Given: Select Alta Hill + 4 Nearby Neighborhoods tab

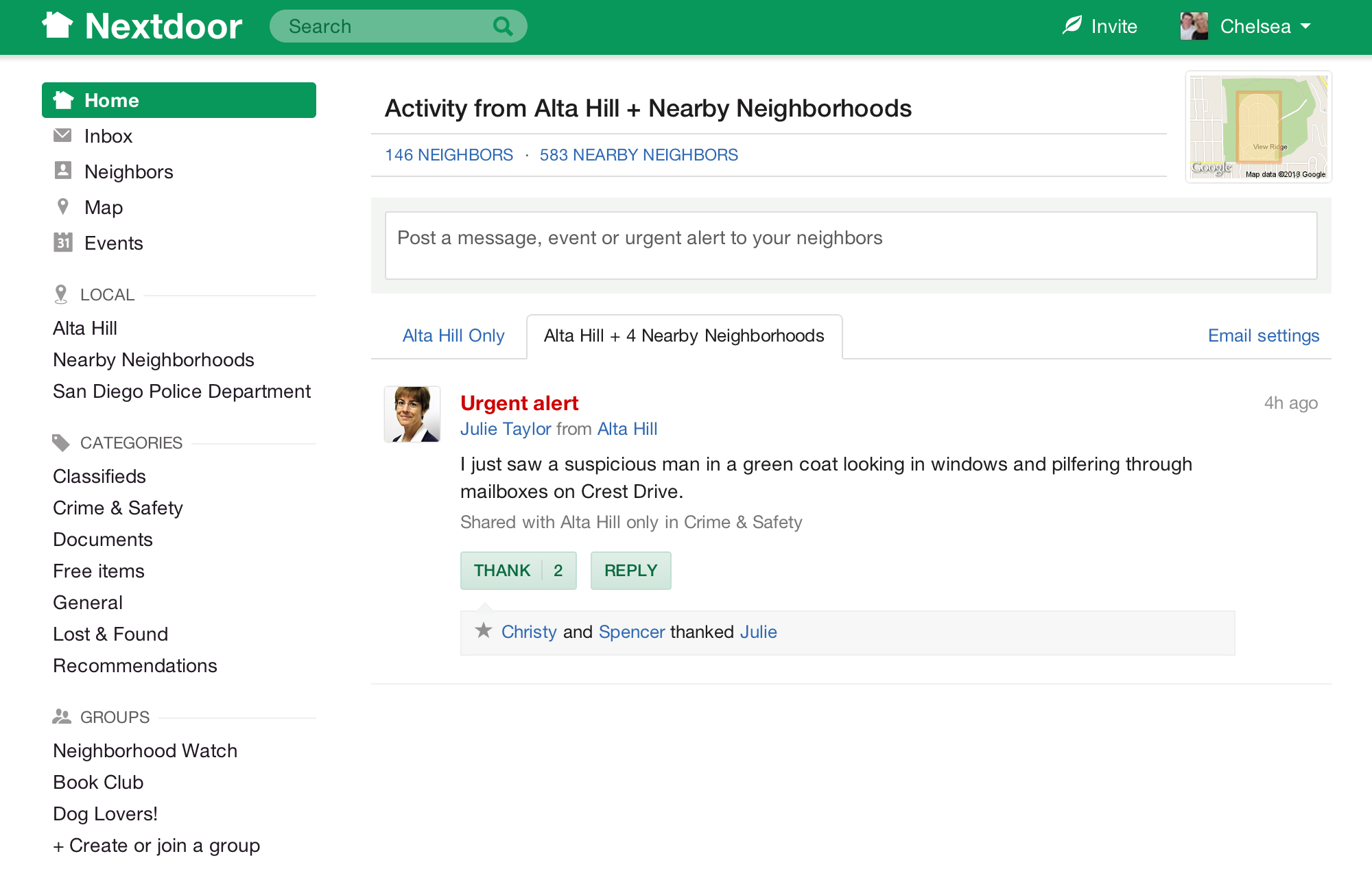Looking at the screenshot, I should tap(684, 336).
